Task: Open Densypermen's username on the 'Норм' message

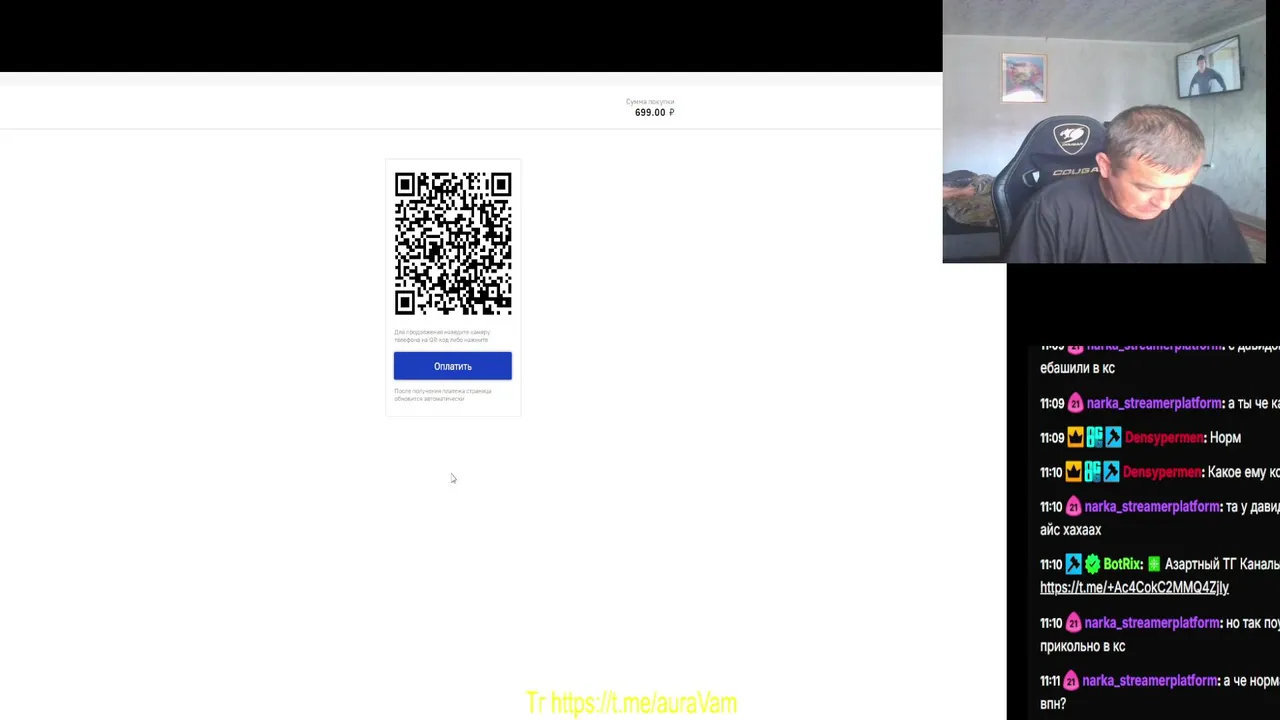Action: (1165, 438)
